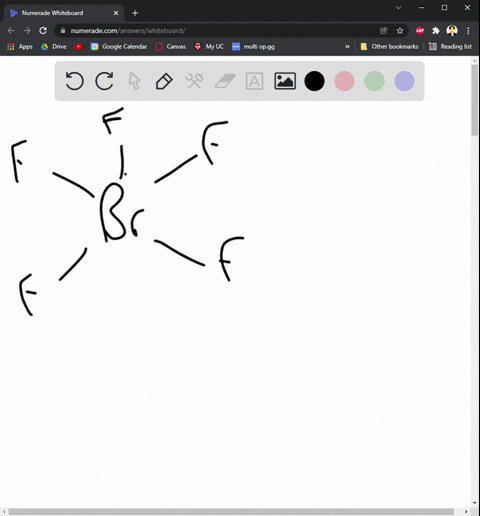Reload the whiteboard page

pos(43,31)
